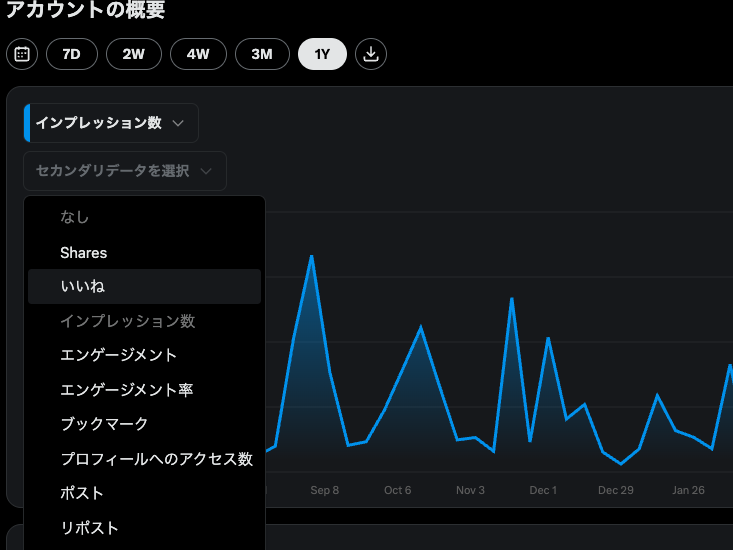The width and height of the screenshot is (733, 550).
Task: Select the 2W time range
Action: 134,54
